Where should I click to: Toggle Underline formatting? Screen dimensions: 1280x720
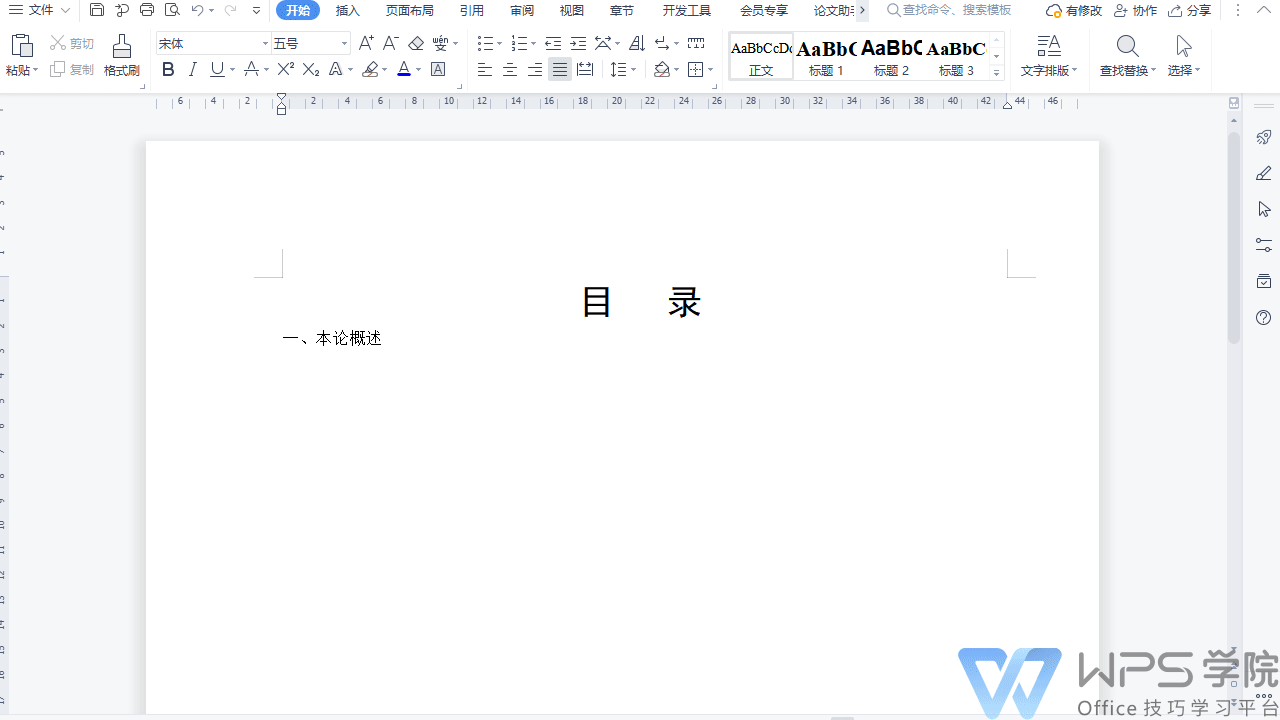point(217,69)
